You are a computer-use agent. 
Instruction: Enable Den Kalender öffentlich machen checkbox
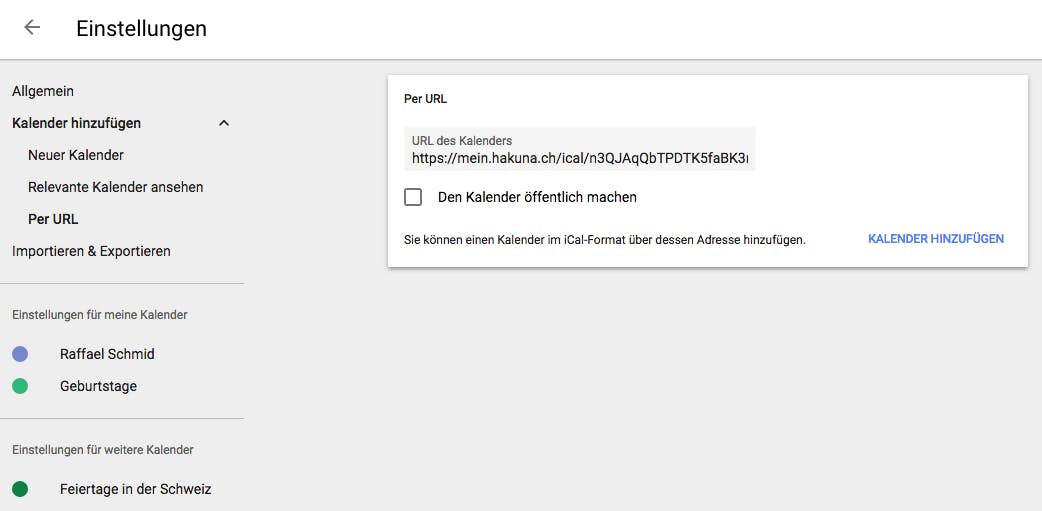click(x=413, y=197)
